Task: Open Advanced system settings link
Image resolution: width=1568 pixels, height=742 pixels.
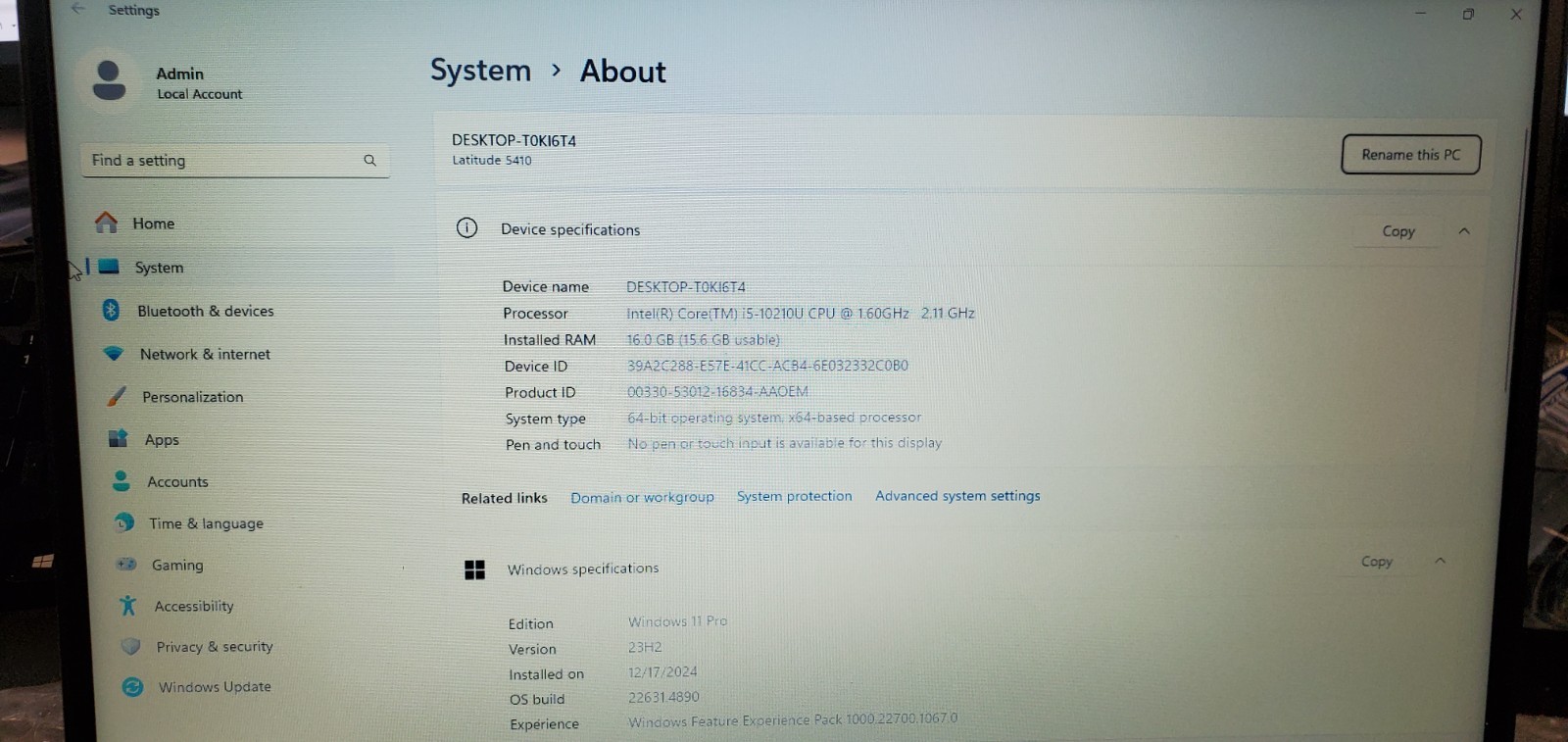Action: [957, 496]
